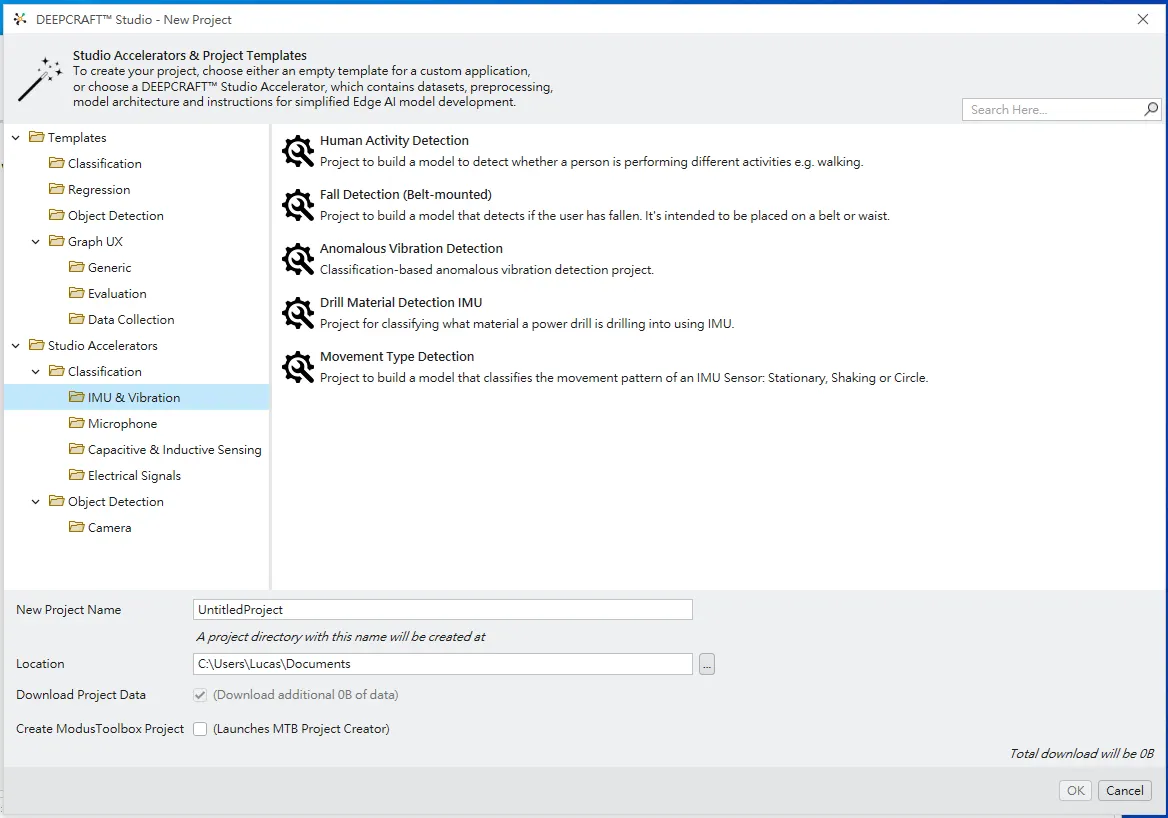
Task: Select the Regression template category
Action: (x=98, y=190)
